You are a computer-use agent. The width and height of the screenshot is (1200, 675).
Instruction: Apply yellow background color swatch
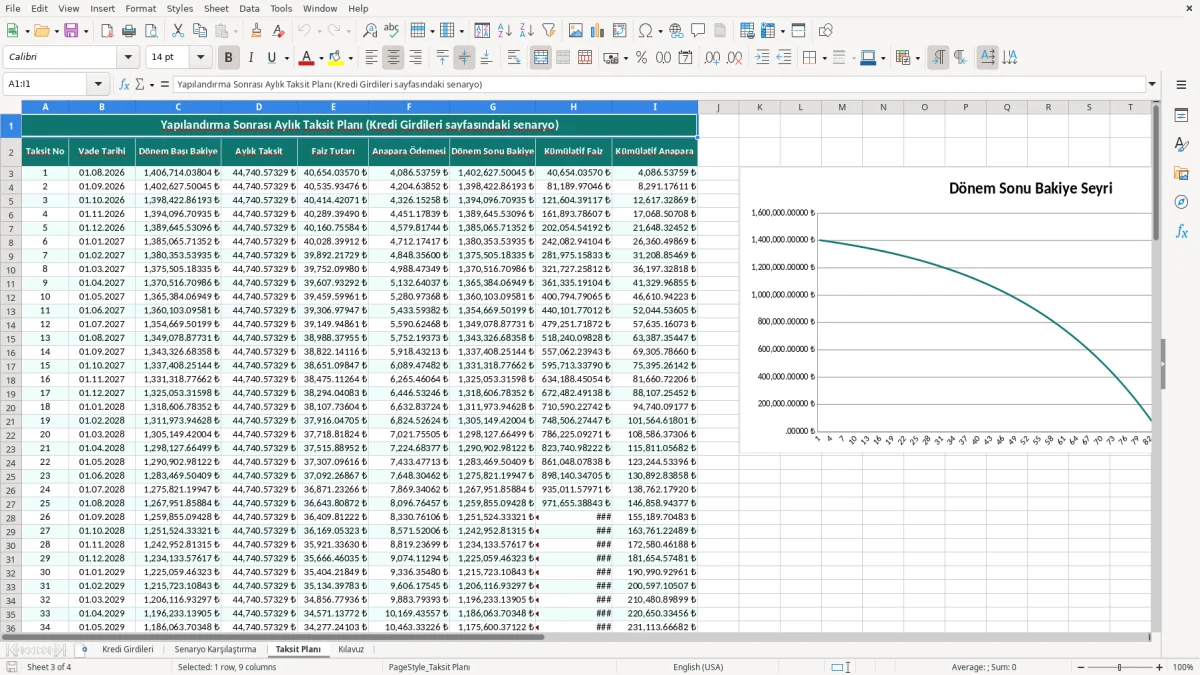(x=337, y=58)
